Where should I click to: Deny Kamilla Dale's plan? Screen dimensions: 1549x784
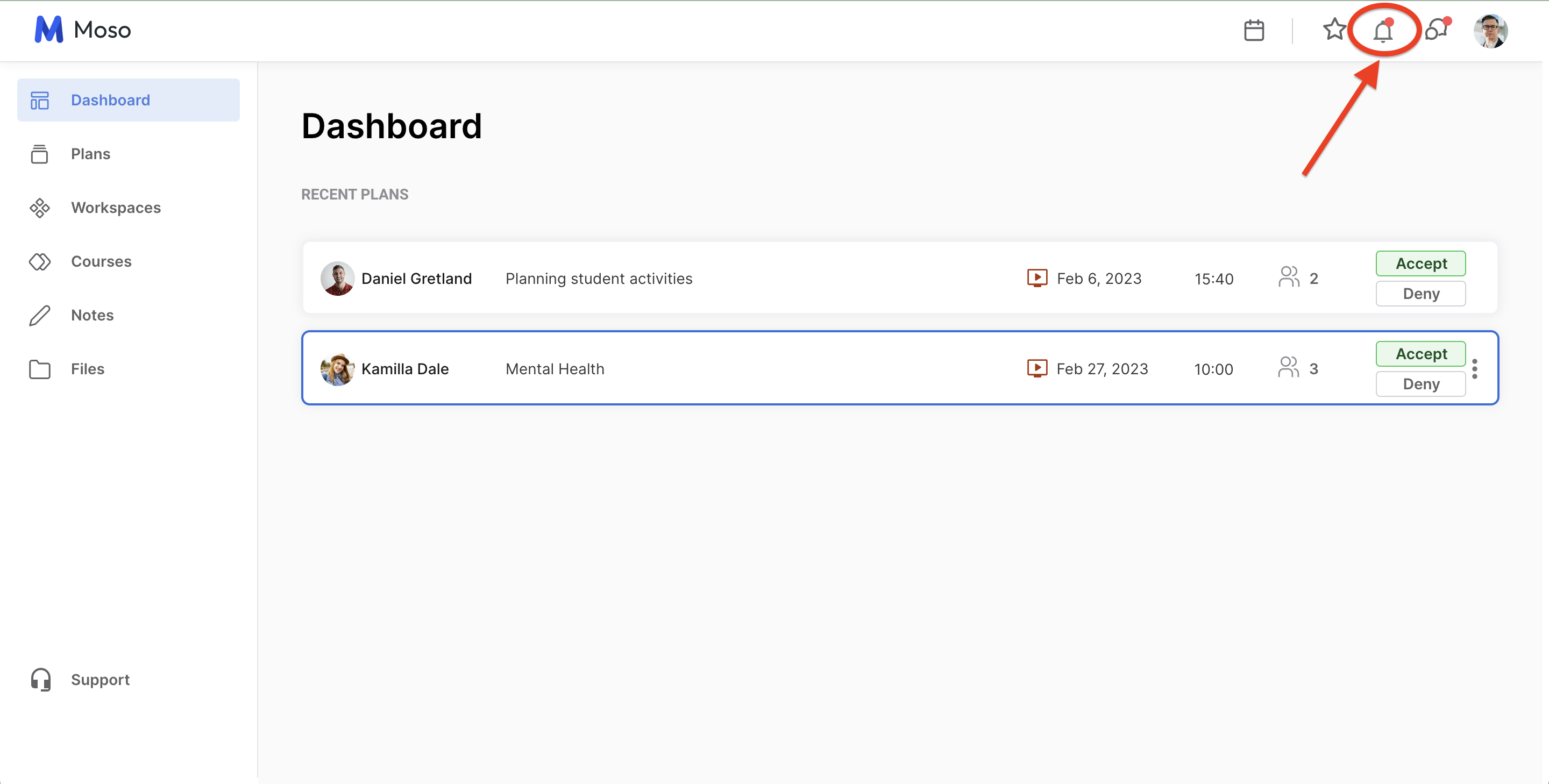(x=1420, y=384)
